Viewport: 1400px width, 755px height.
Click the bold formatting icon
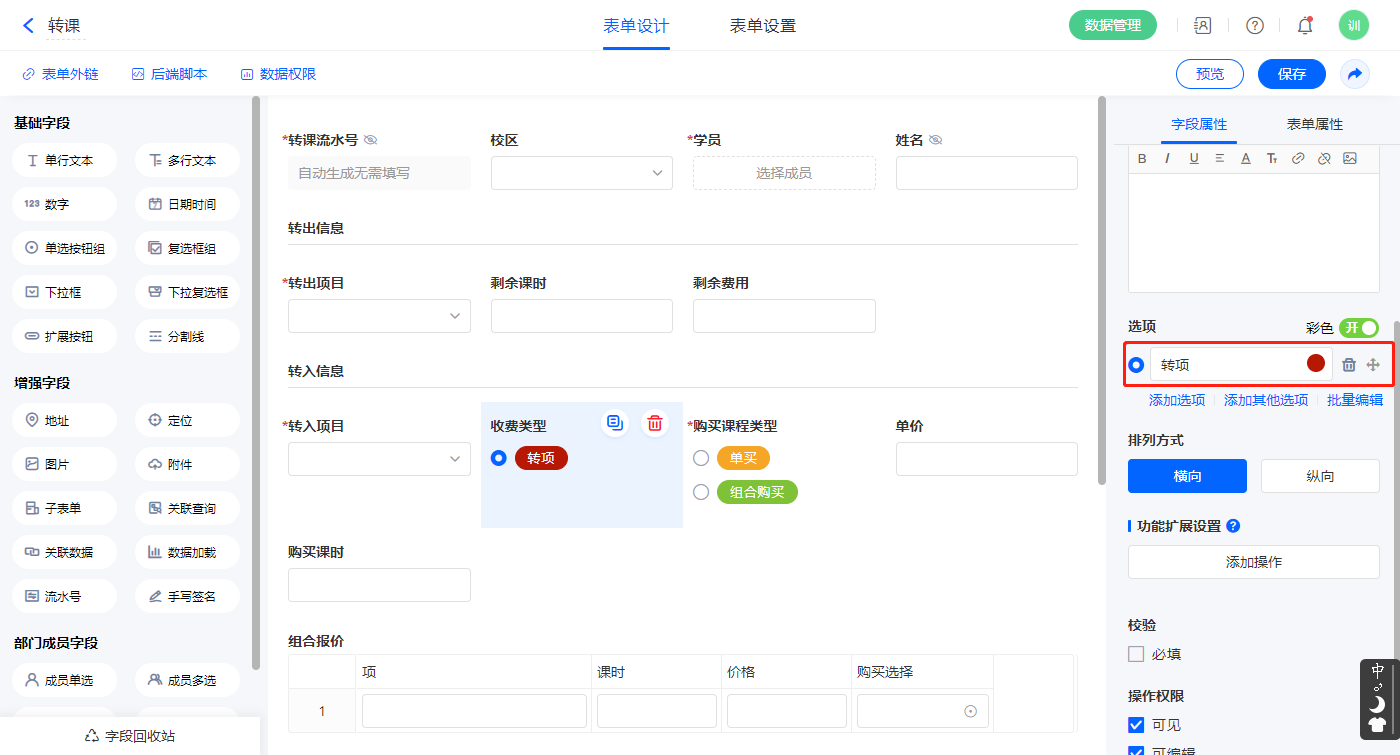(1142, 158)
